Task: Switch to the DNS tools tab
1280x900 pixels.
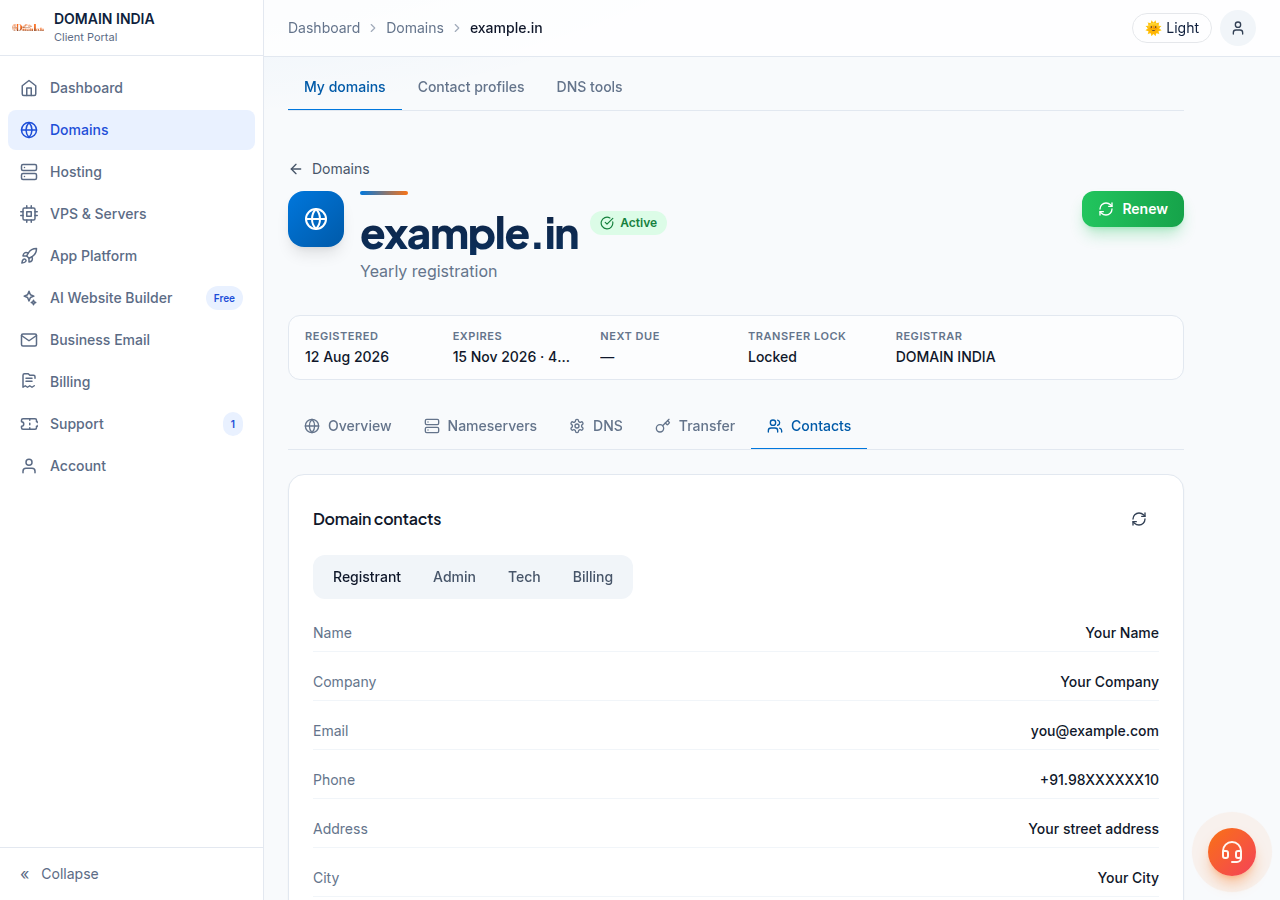Action: coord(589,87)
